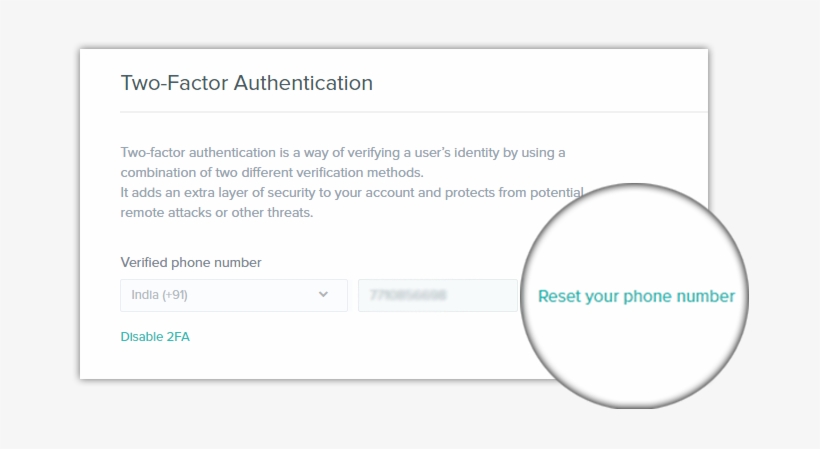Click the Verified phone number label
The image size is (820, 449).
coord(190,263)
